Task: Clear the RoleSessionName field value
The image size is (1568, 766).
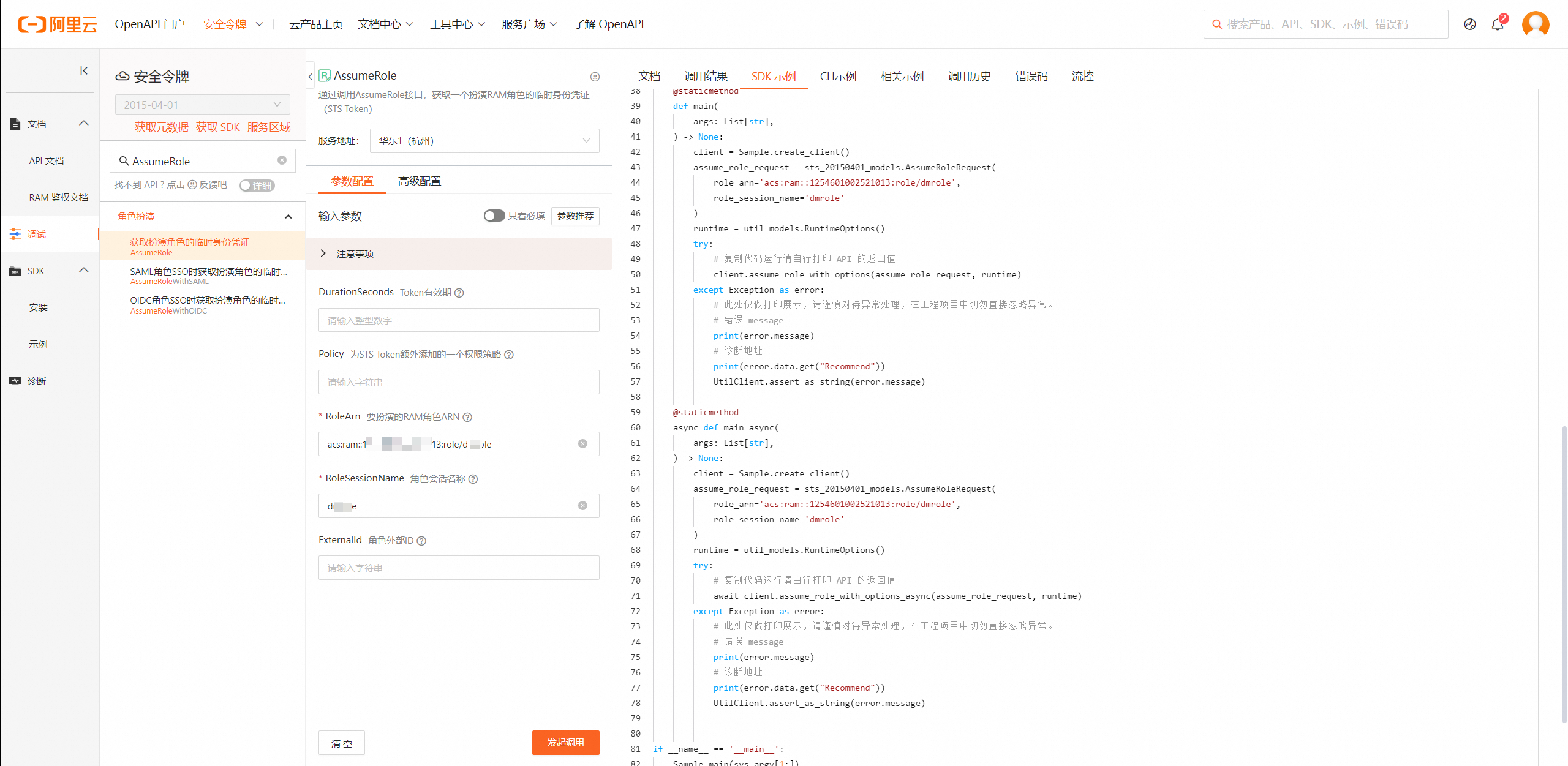Action: click(x=582, y=506)
